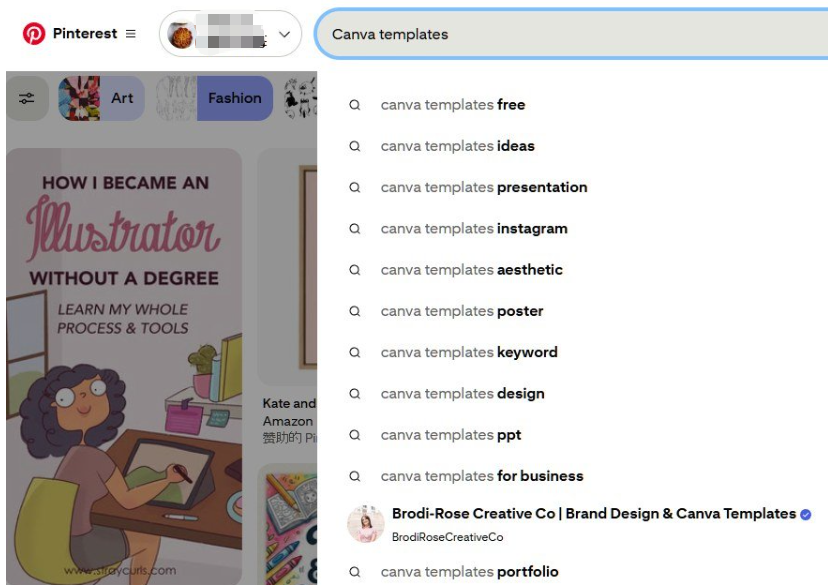Open the hamburger menu beside Pinterest
The image size is (828, 585).
pos(130,34)
